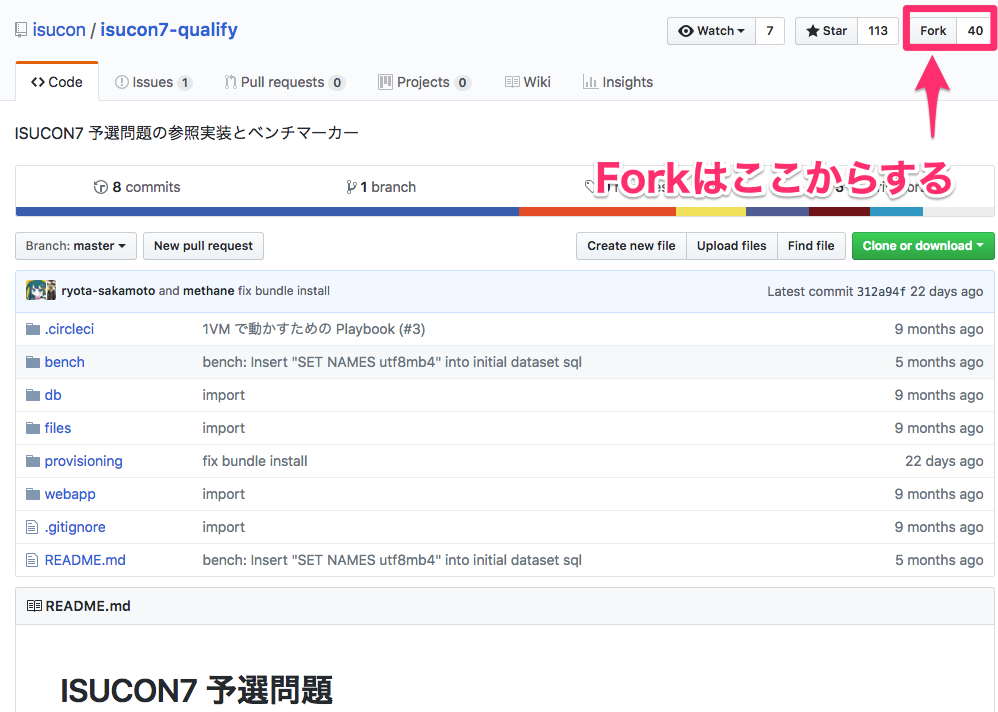
Task: Switch to the Issues tab
Action: coord(153,82)
